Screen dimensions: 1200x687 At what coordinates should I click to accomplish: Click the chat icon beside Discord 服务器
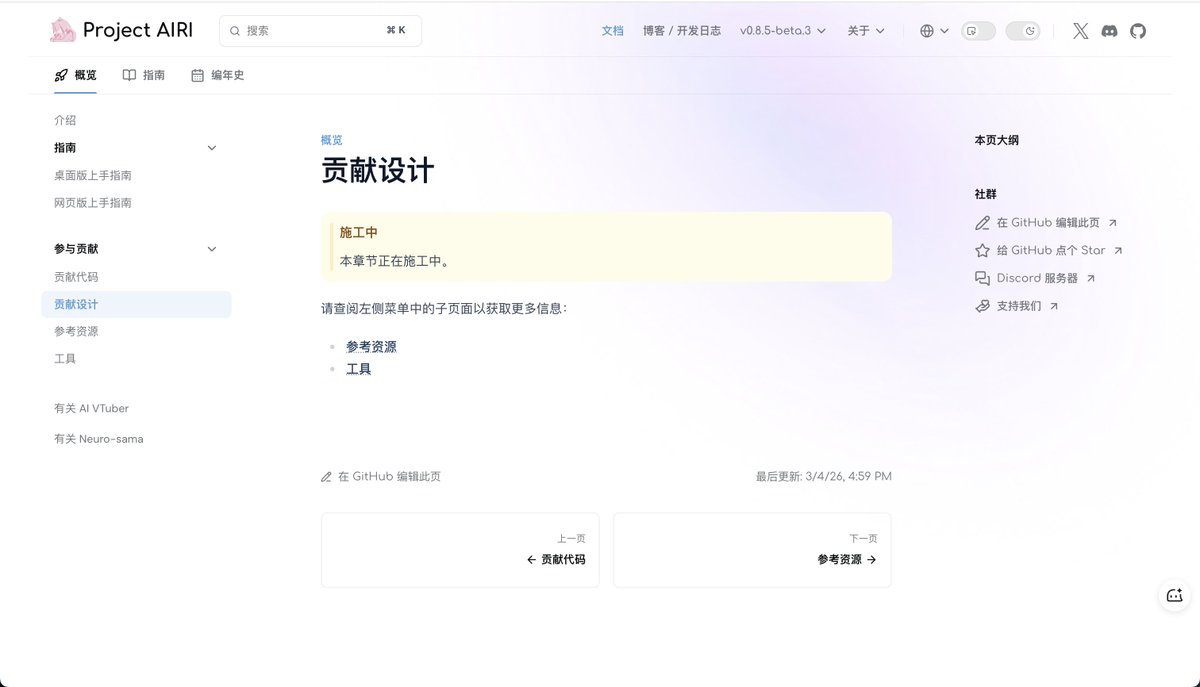click(x=982, y=278)
